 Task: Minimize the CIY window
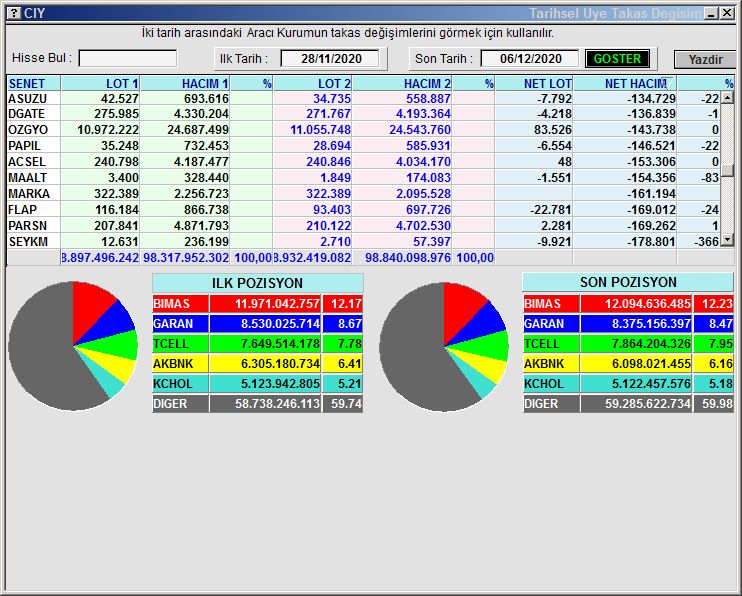pyautogui.click(x=711, y=13)
